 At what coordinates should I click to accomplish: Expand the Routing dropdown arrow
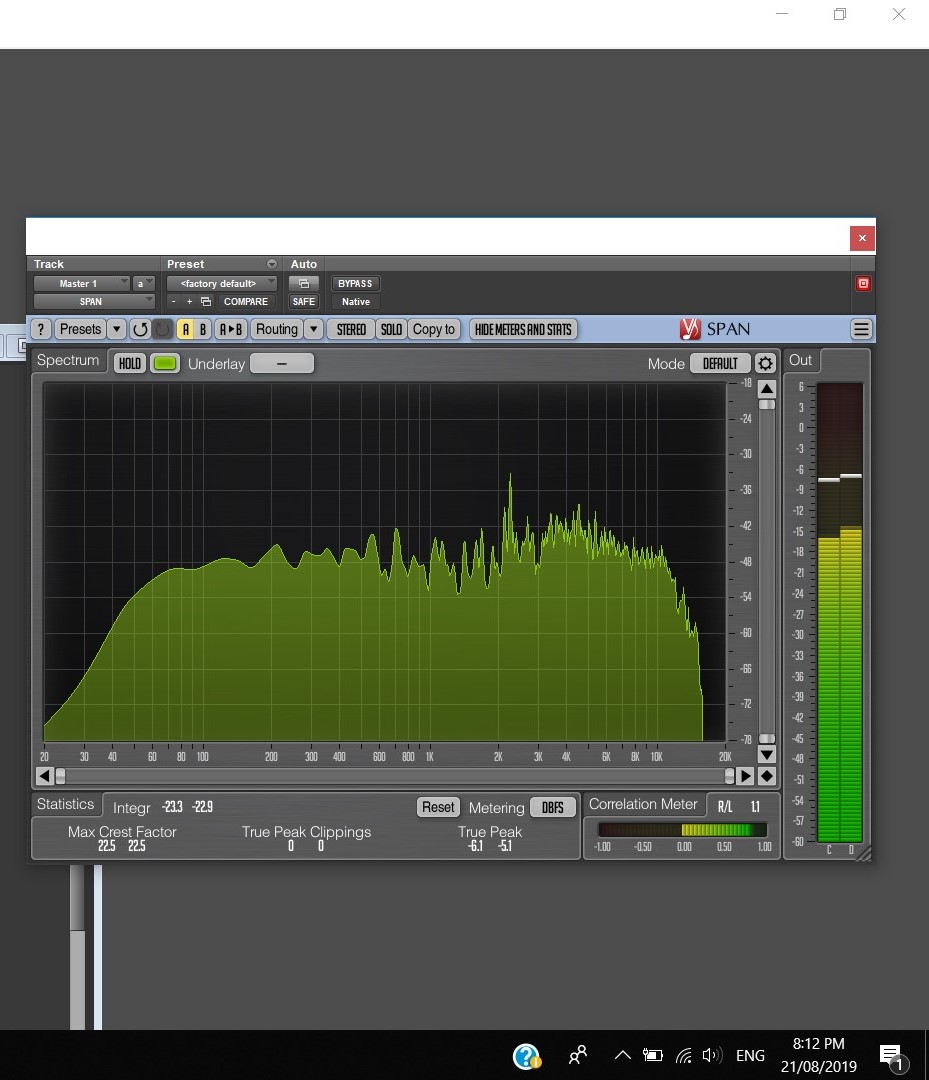[x=314, y=329]
